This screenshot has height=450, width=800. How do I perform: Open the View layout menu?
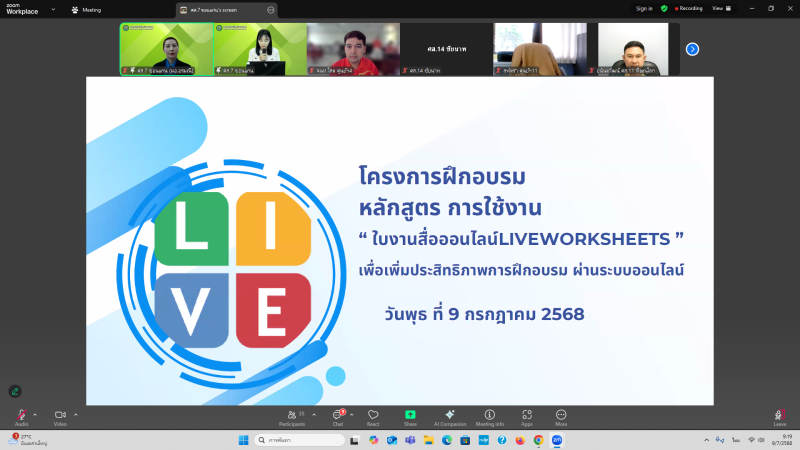click(x=718, y=8)
